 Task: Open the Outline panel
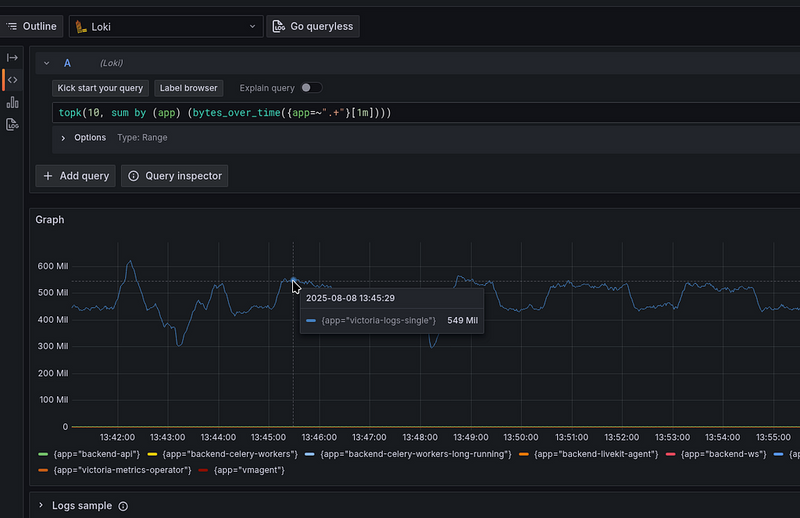pos(32,26)
